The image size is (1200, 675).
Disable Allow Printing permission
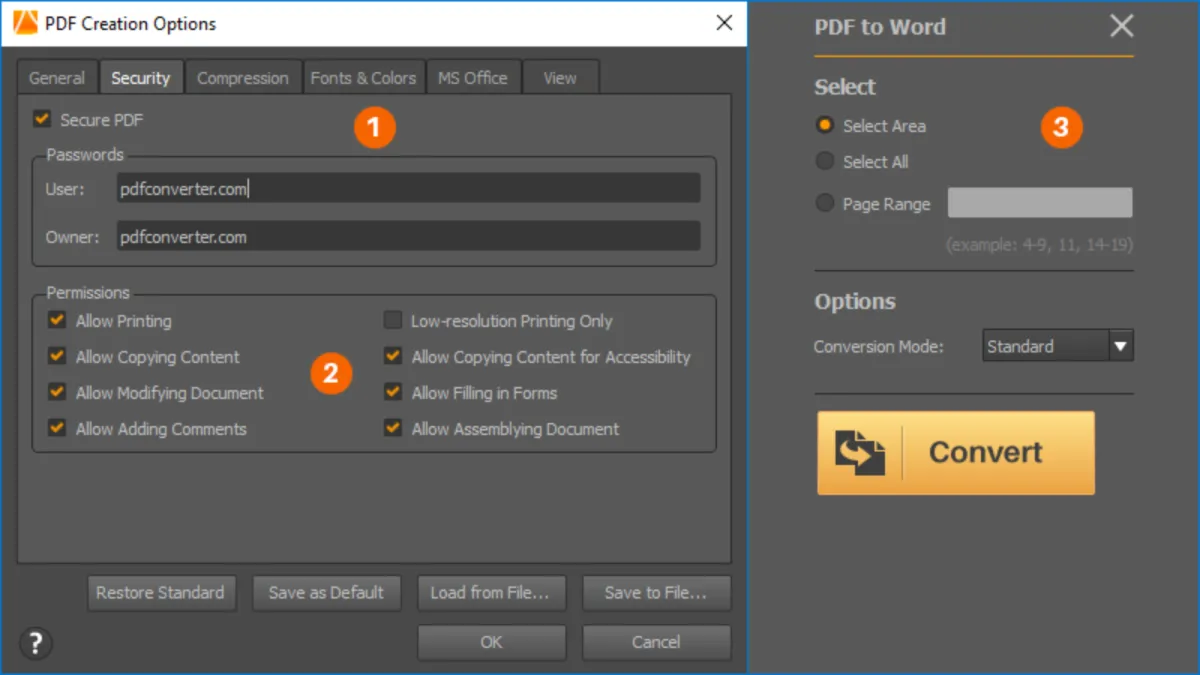(x=57, y=321)
